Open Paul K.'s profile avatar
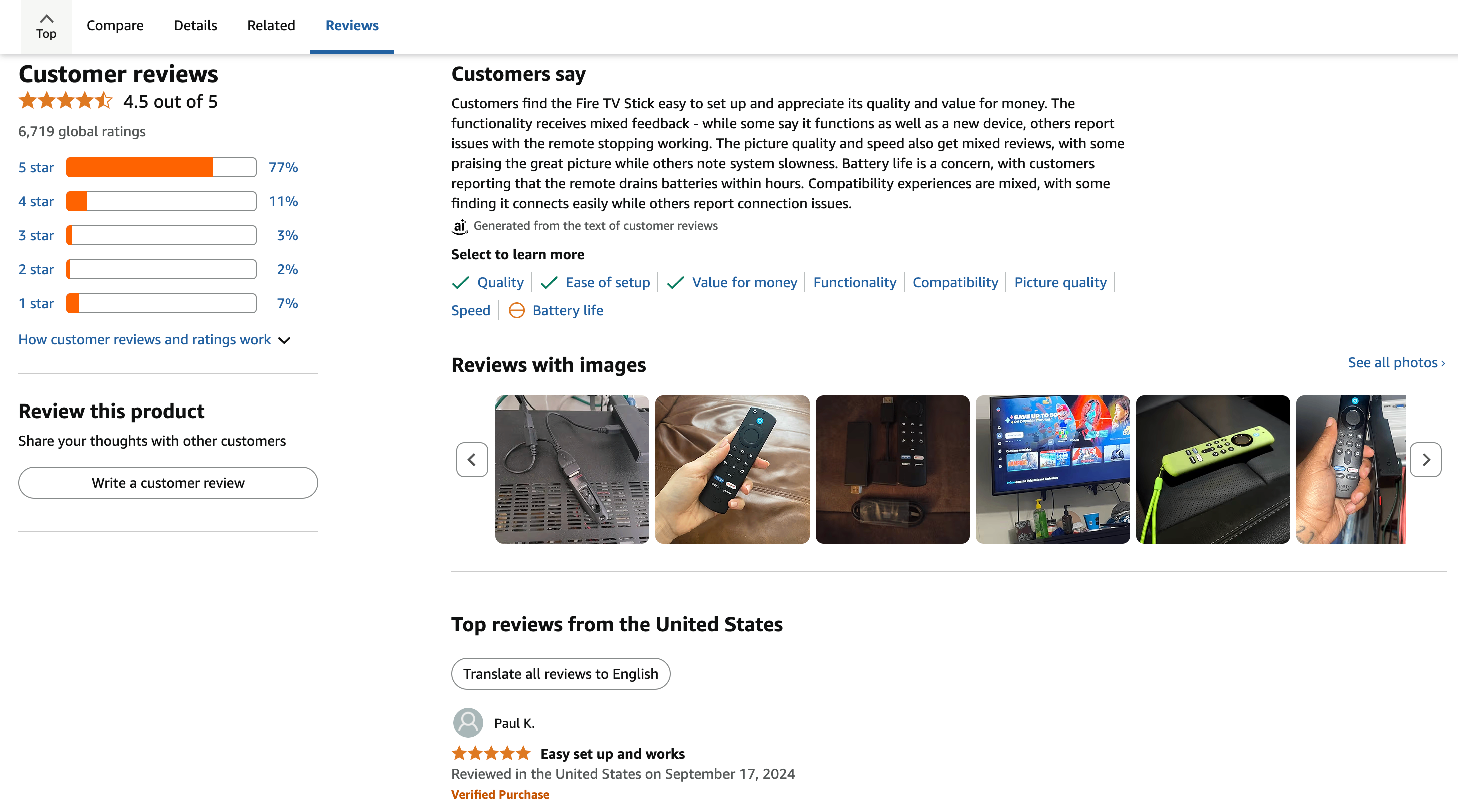Image resolution: width=1458 pixels, height=812 pixels. click(468, 722)
